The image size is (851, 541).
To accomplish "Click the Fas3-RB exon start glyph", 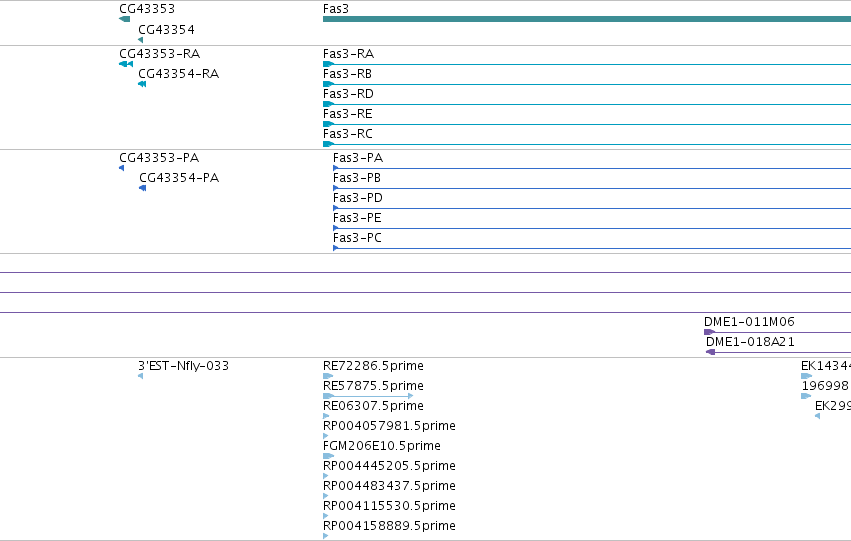I will [x=328, y=84].
